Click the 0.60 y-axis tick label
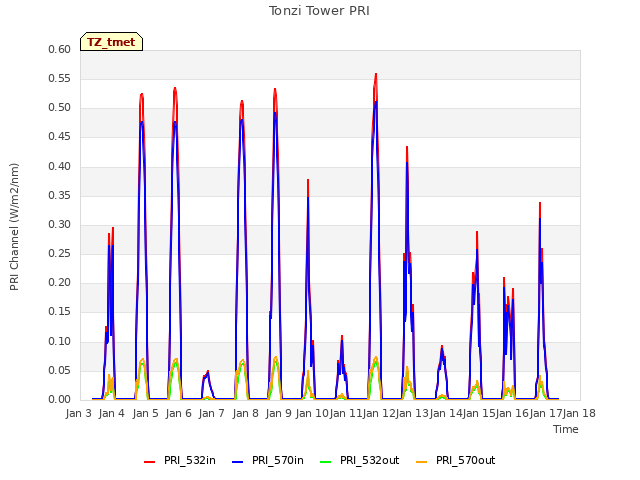640x480 pixels. [x=60, y=49]
